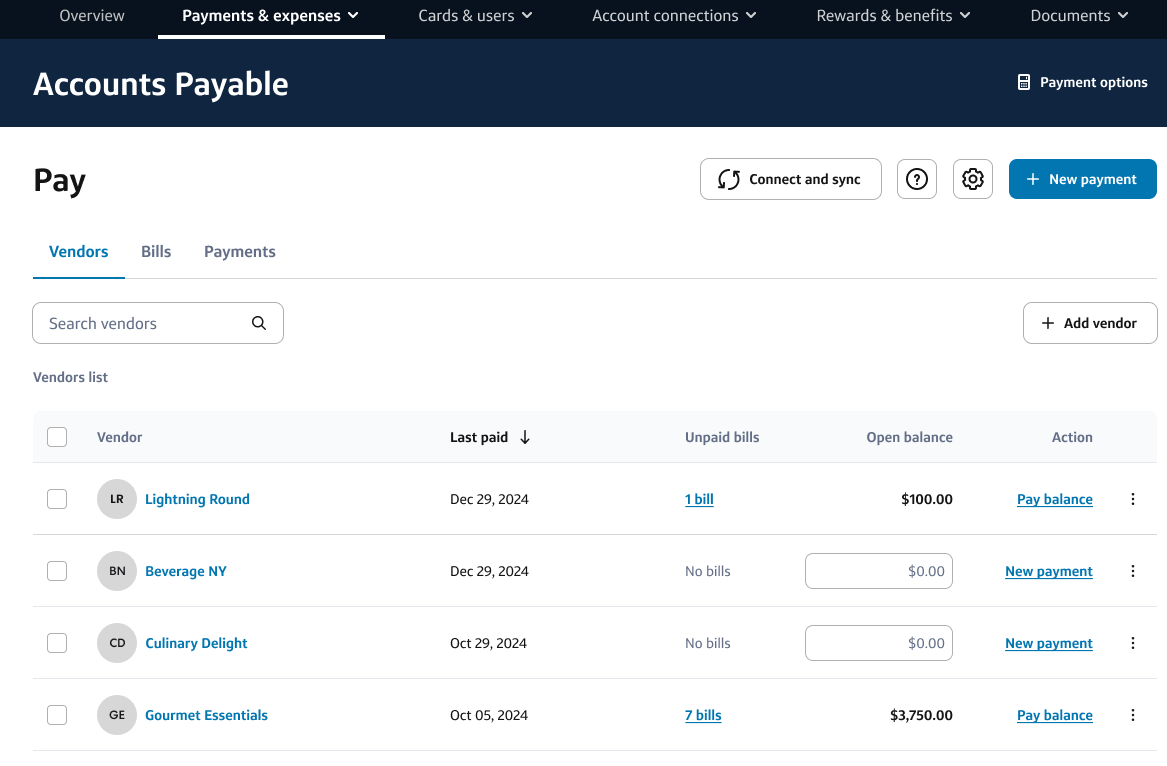1167x766 pixels.
Task: Click the help question mark icon
Action: pyautogui.click(x=916, y=179)
